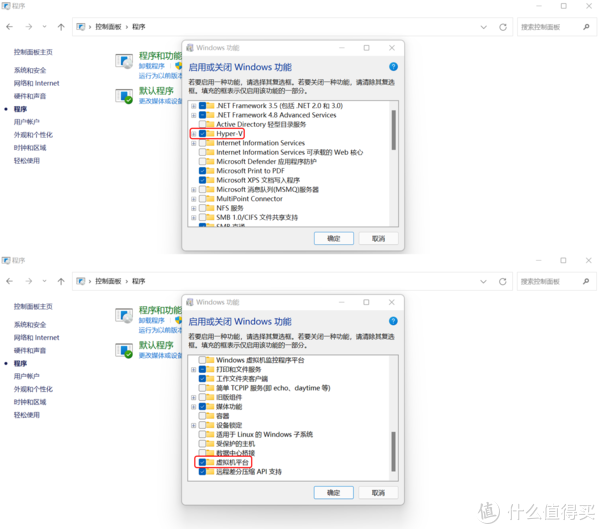
Task: Click the refresh icon in the top window
Action: pyautogui.click(x=503, y=27)
